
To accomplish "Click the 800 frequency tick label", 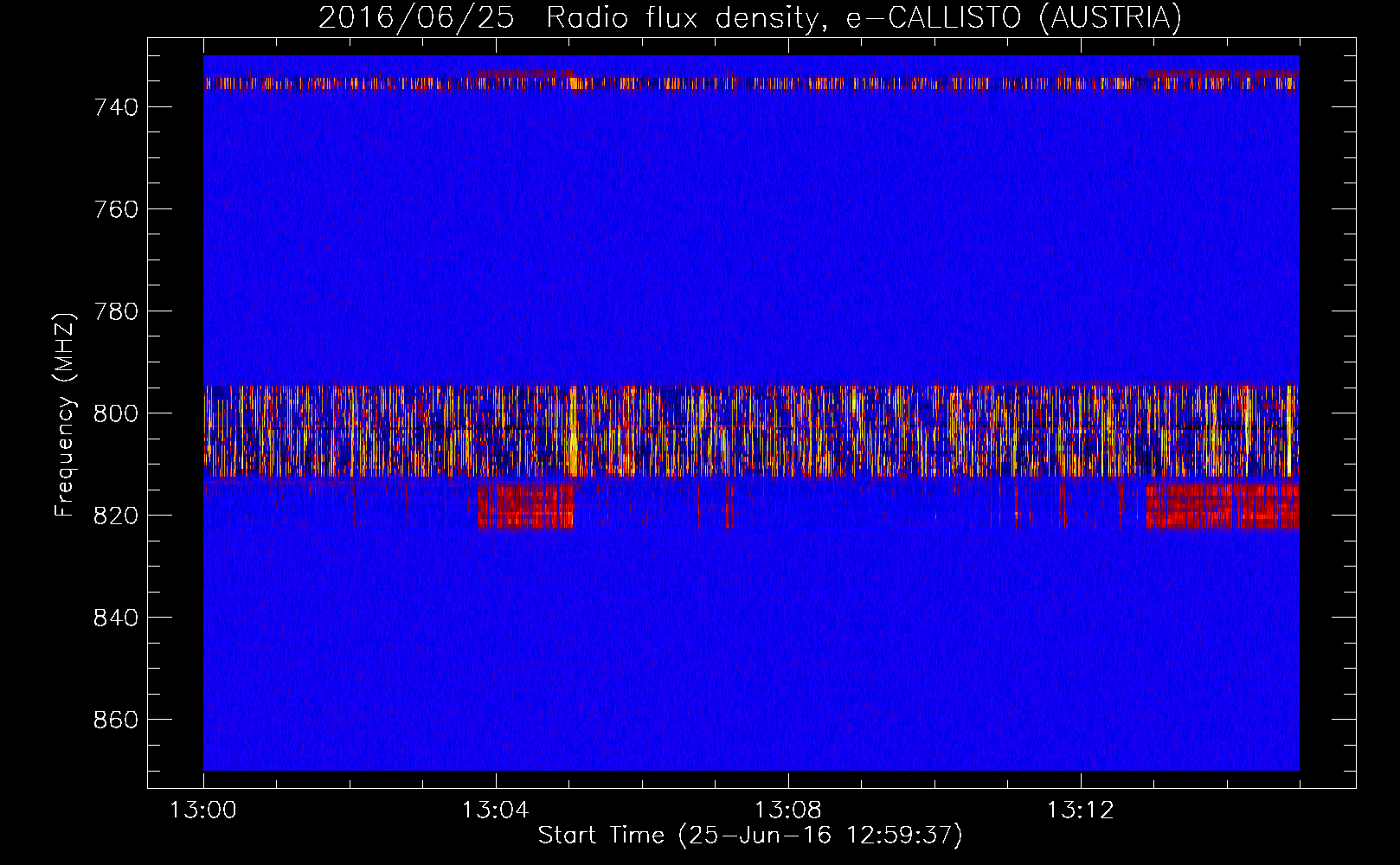I will (116, 413).
